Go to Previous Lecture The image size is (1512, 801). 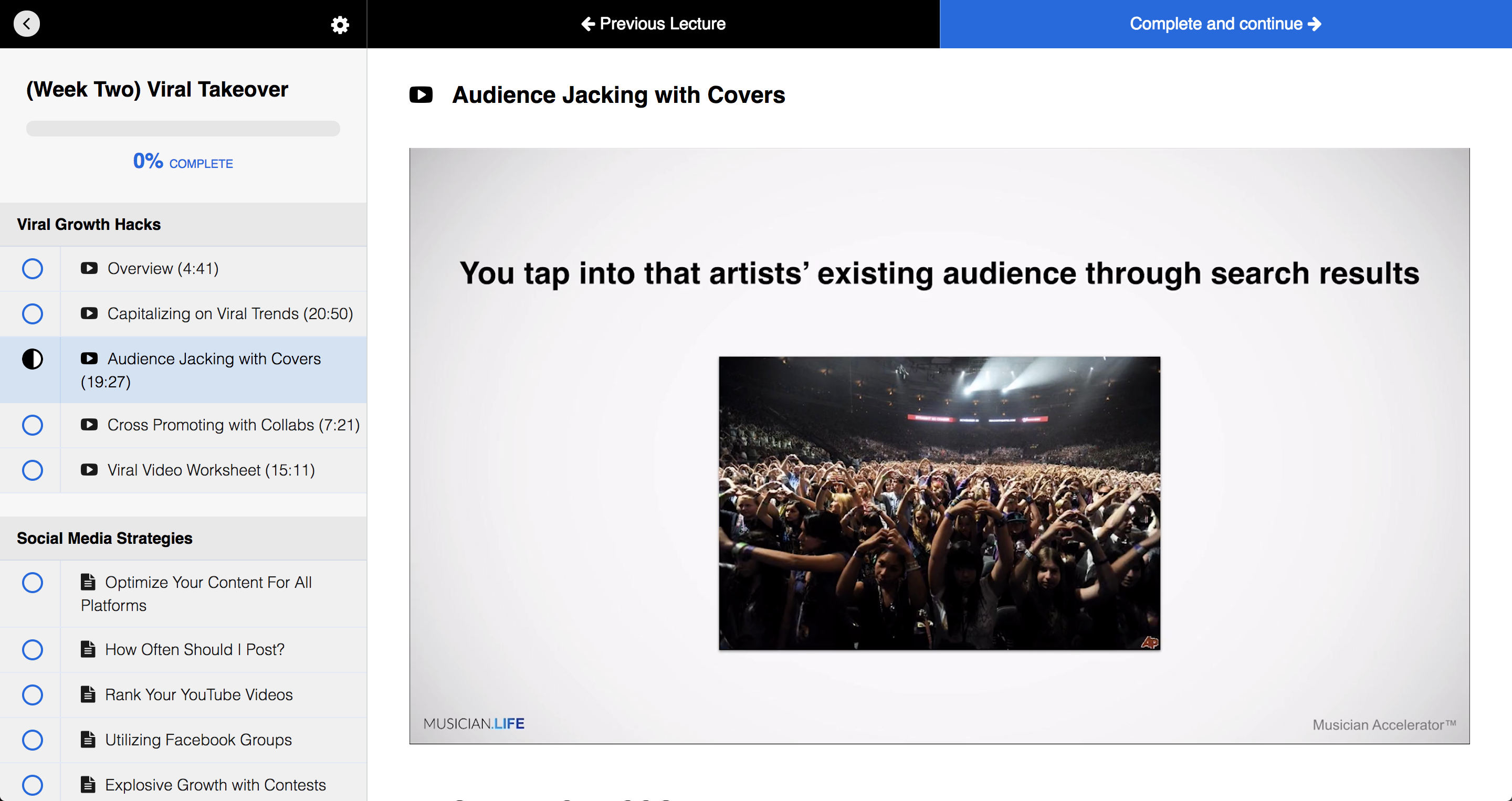click(653, 24)
